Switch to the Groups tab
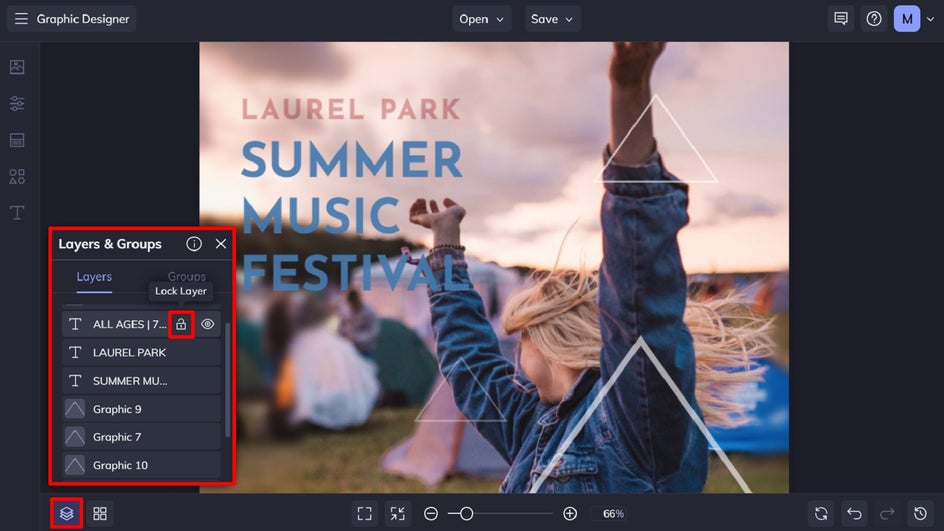 point(187,276)
